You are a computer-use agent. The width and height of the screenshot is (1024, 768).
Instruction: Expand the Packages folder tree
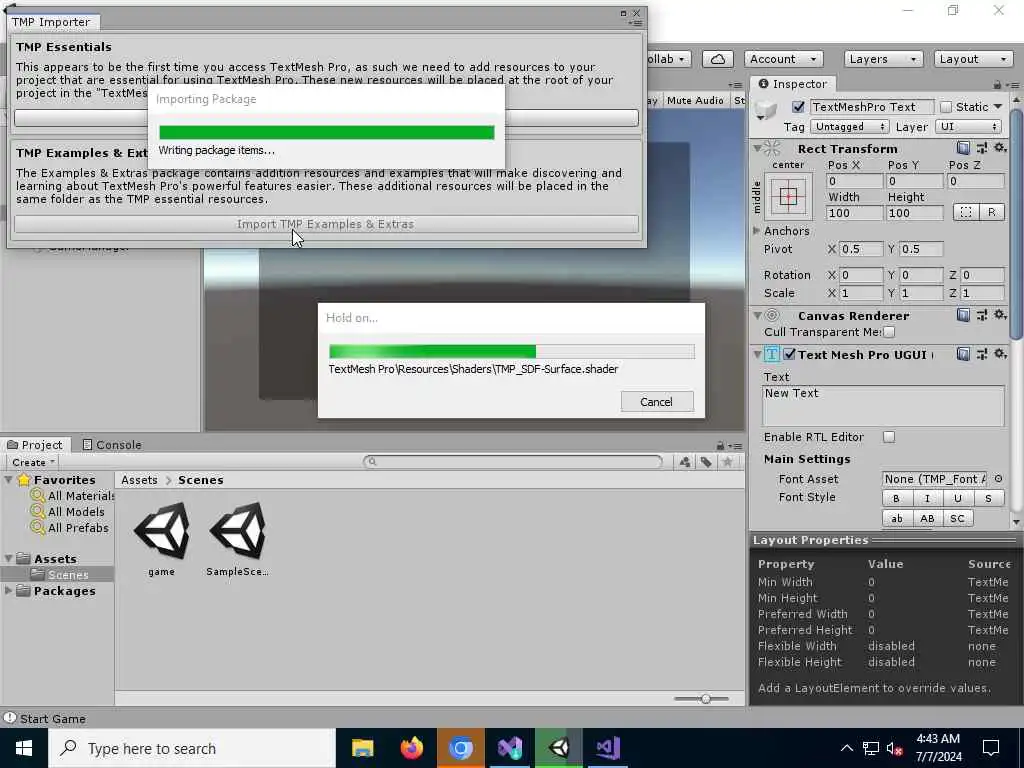point(8,590)
